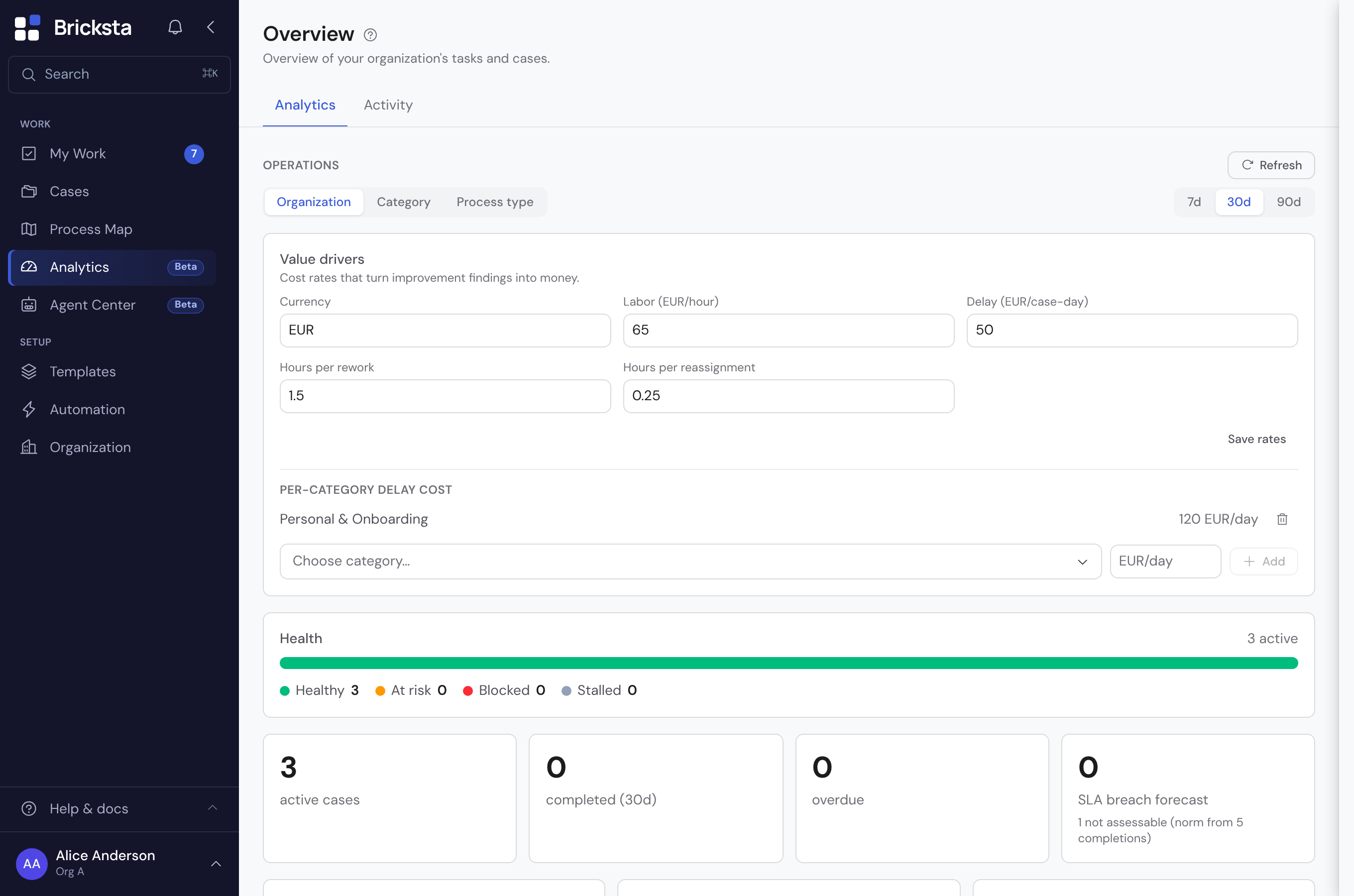Viewport: 1354px width, 896px height.
Task: Focus the EUR/day amount field
Action: tap(1165, 561)
